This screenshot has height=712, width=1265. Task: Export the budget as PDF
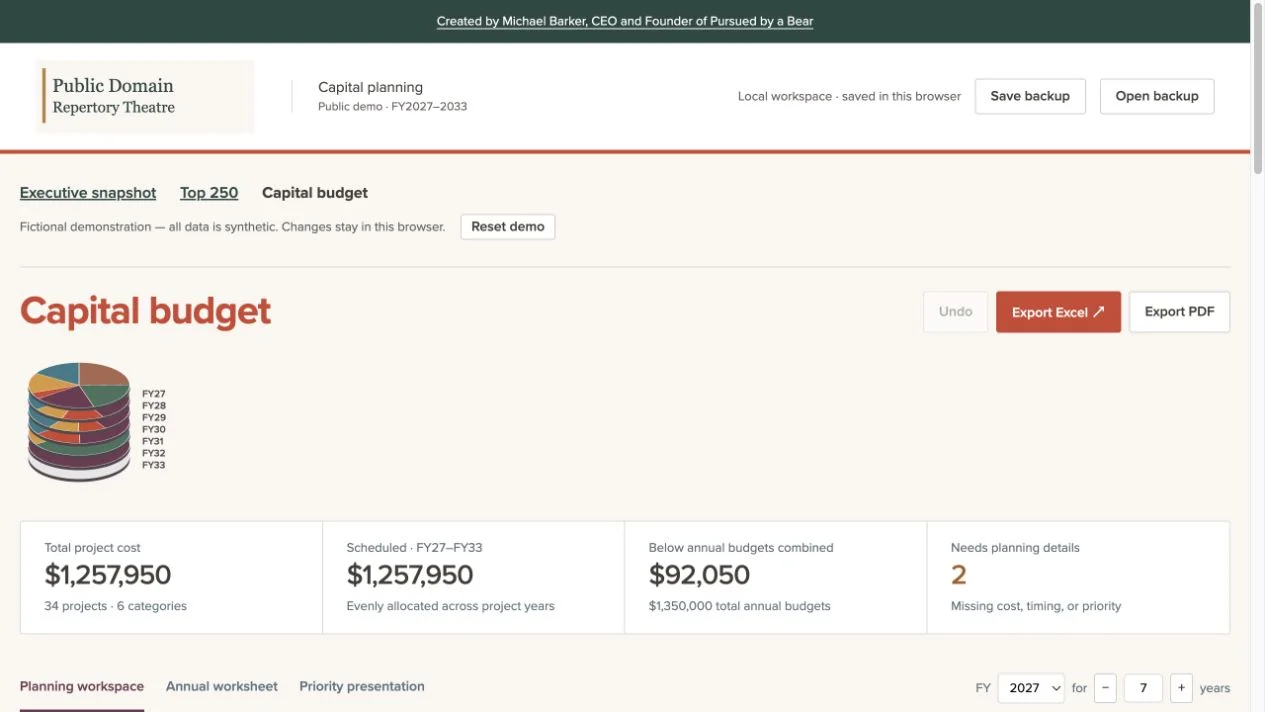[x=1179, y=312]
